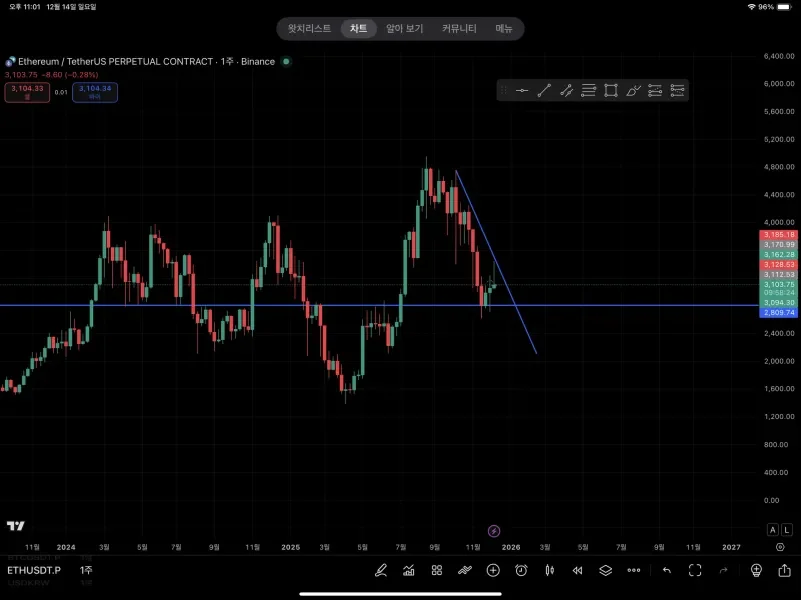Select the red 3,185.18 price label

pyautogui.click(x=779, y=235)
